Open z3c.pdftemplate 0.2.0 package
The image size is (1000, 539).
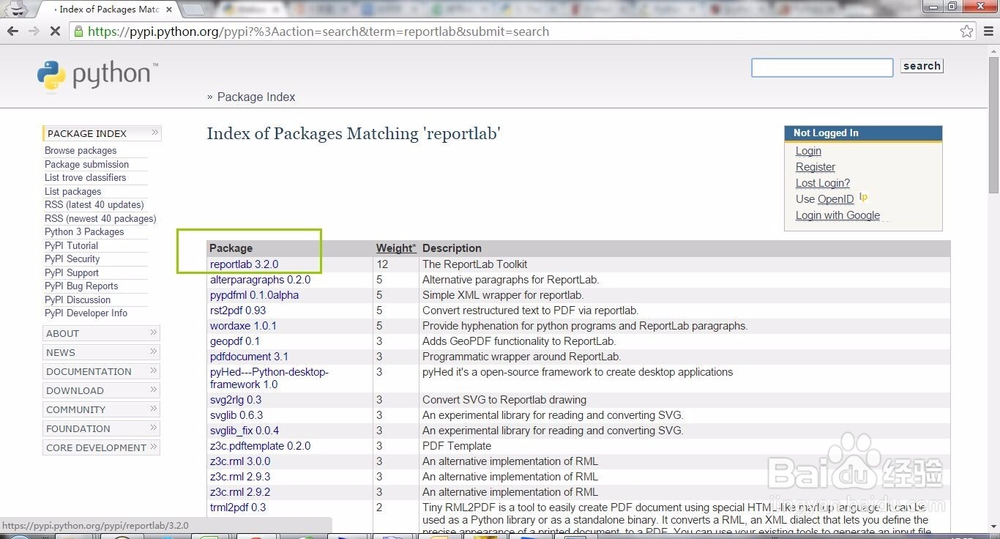pyautogui.click(x=260, y=446)
